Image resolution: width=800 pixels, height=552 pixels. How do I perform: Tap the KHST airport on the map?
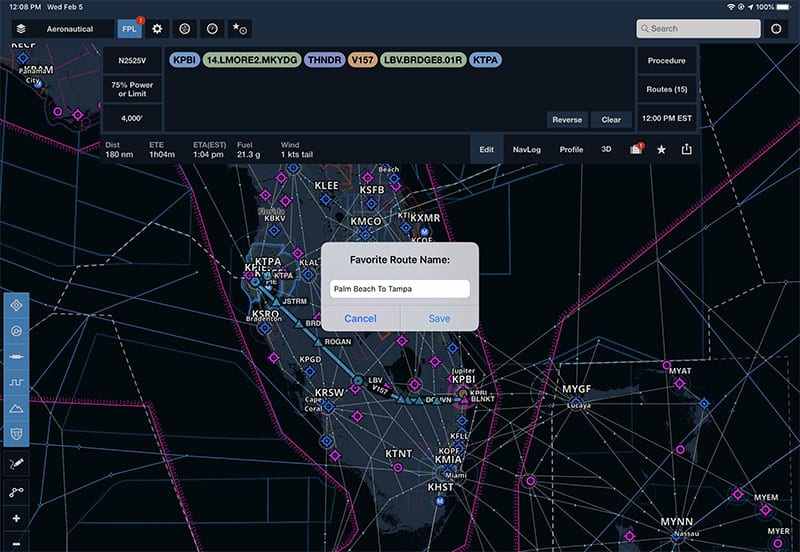(440, 501)
